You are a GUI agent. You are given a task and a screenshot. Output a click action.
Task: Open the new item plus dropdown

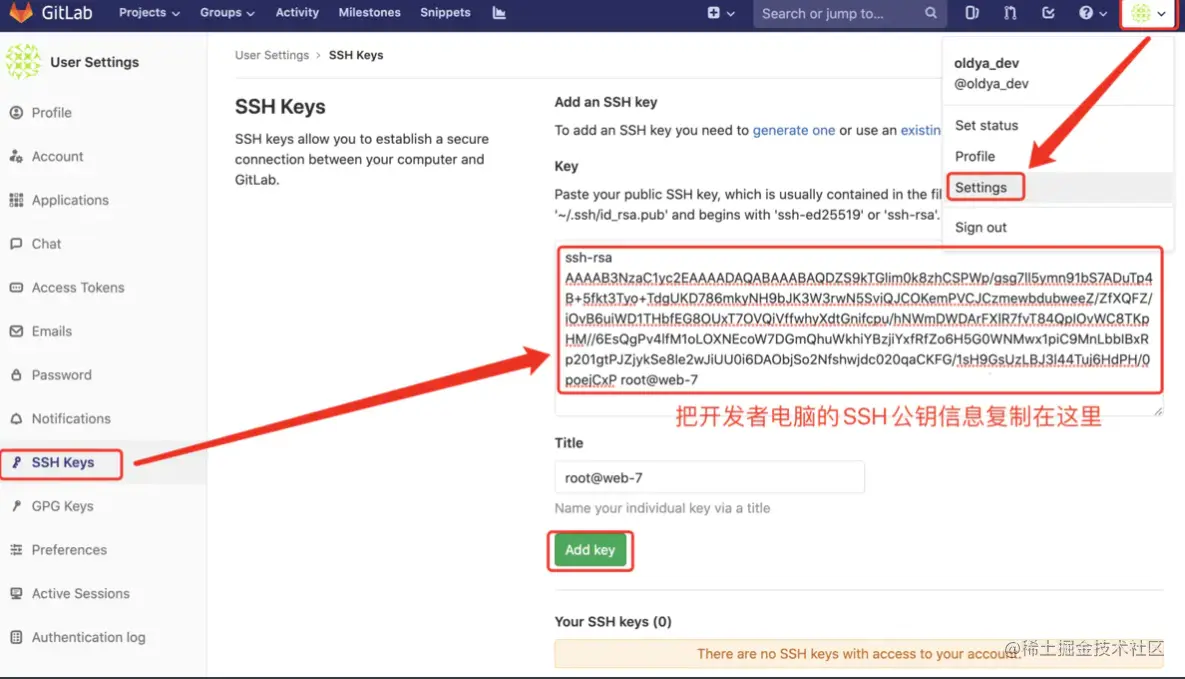720,13
